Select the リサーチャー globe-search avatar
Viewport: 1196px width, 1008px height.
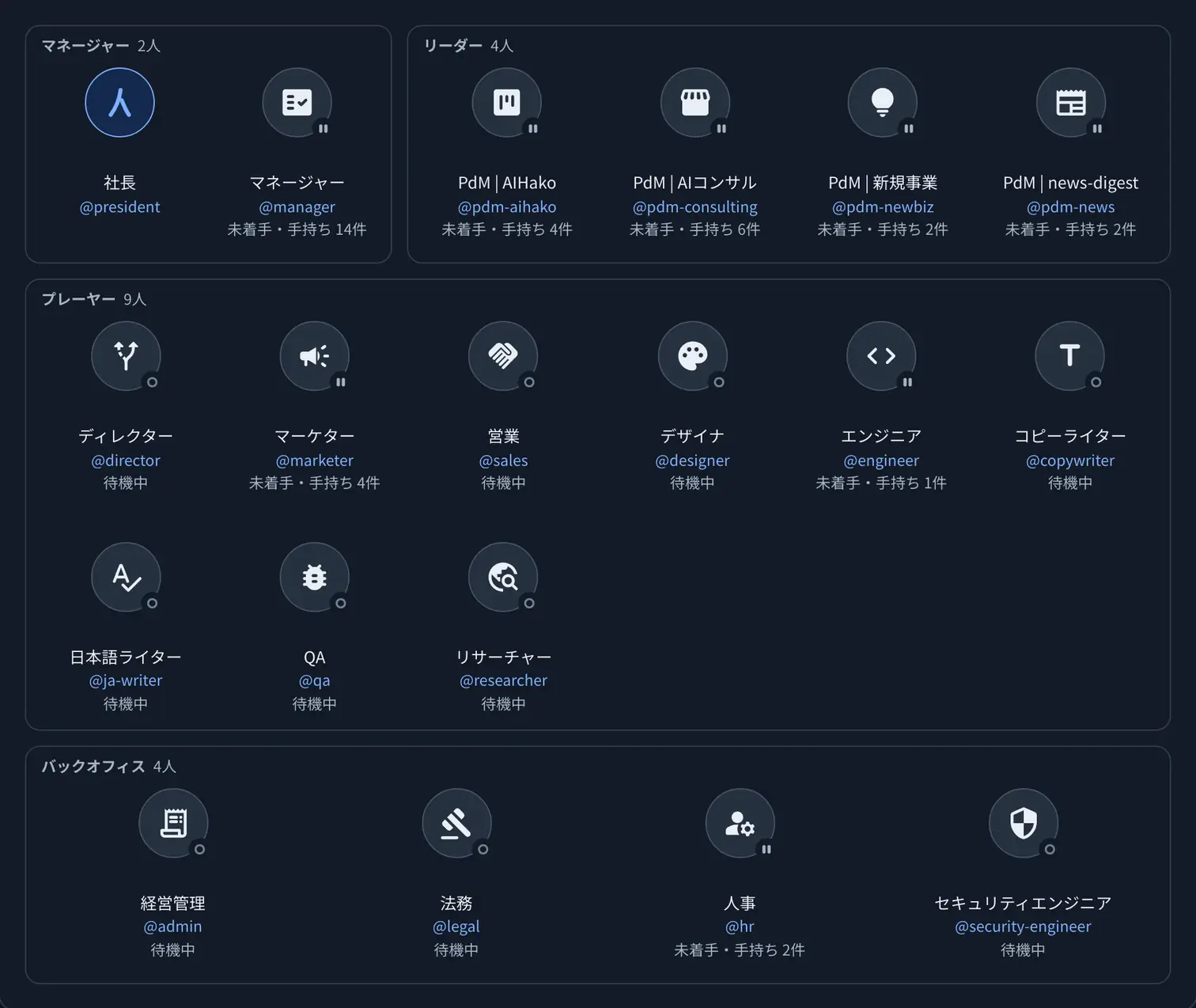(x=503, y=577)
